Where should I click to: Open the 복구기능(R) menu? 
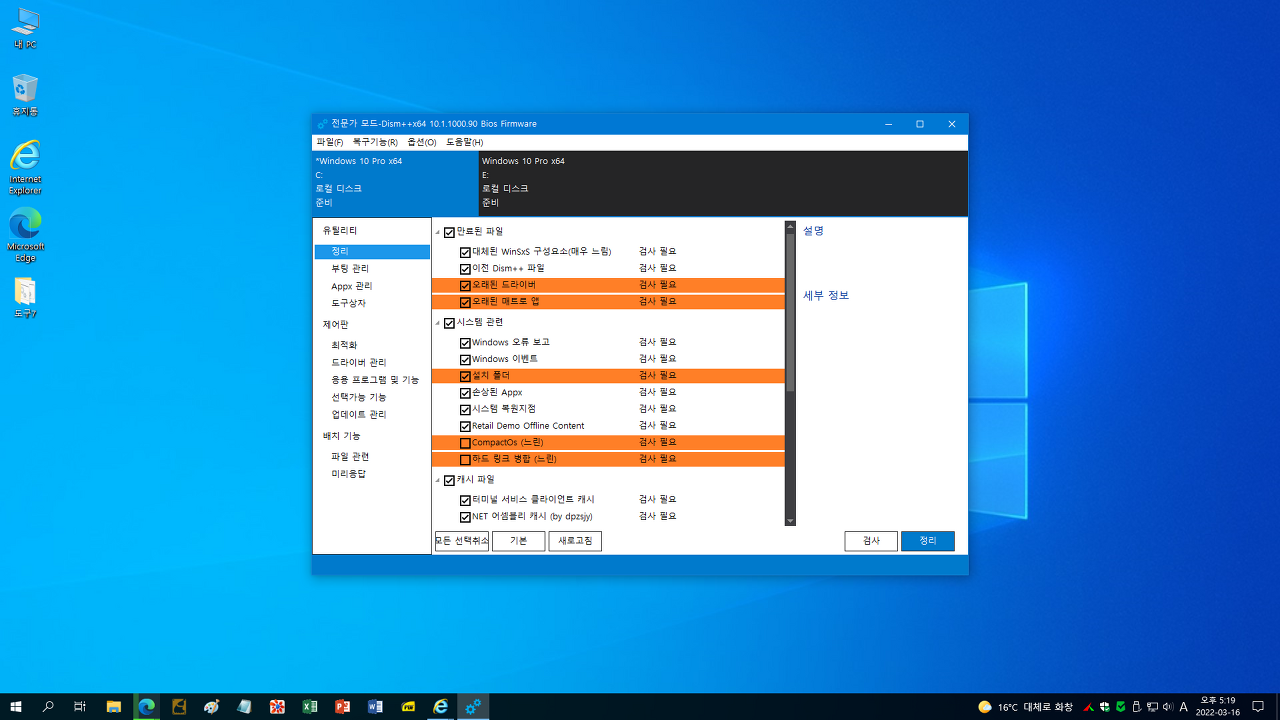tap(375, 142)
